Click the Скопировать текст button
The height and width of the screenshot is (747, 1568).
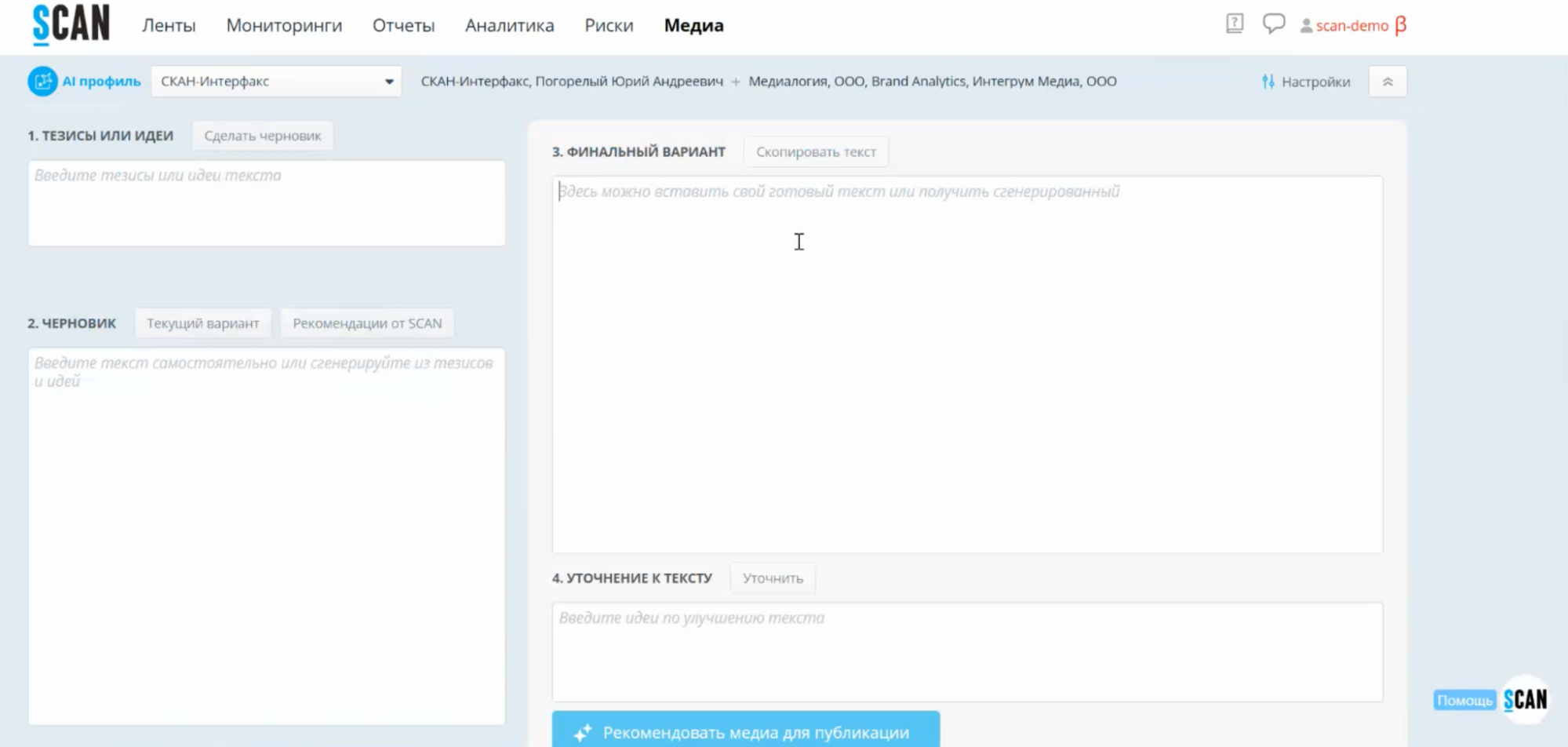click(x=816, y=152)
